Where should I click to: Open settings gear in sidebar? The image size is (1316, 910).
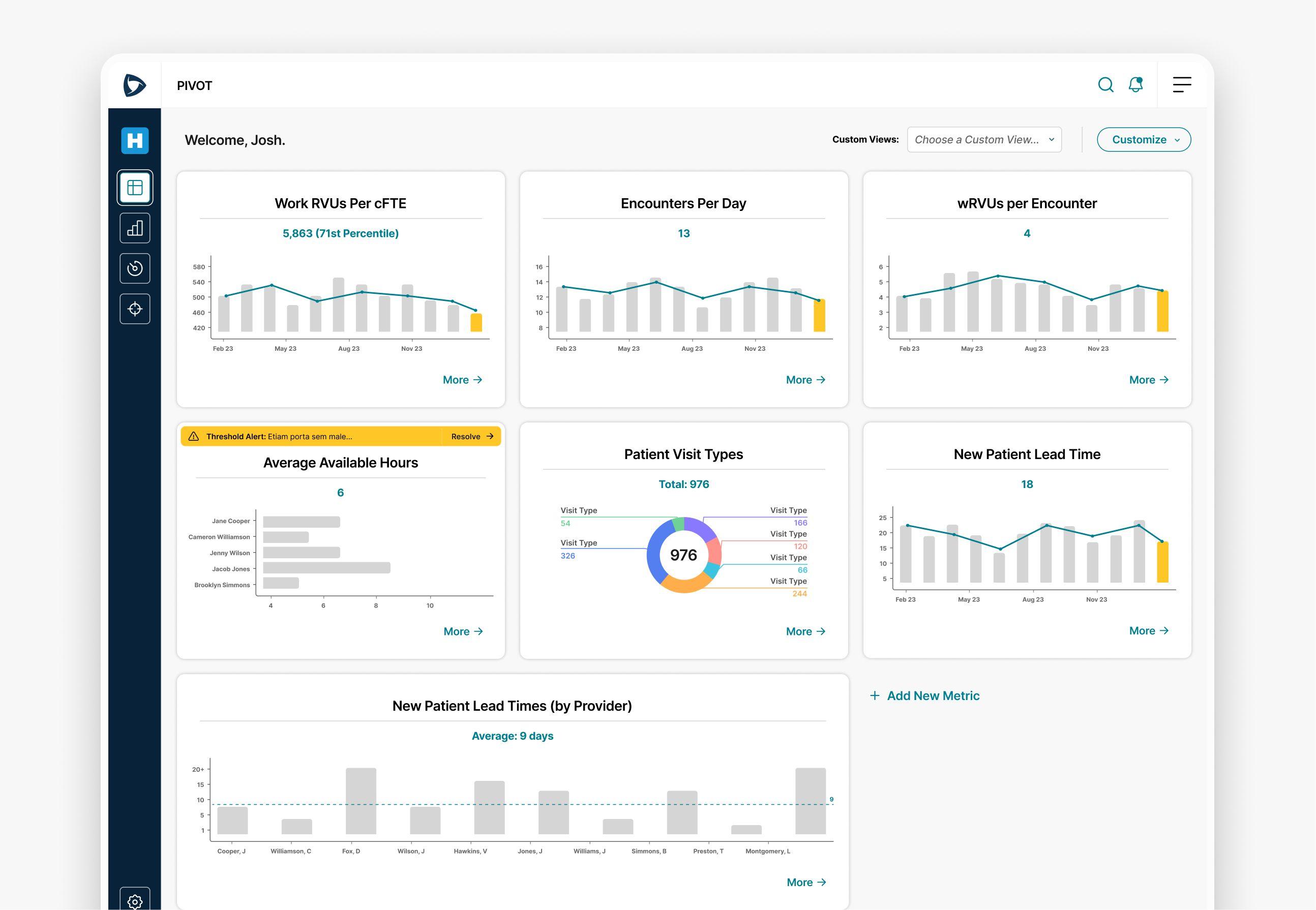tap(135, 901)
